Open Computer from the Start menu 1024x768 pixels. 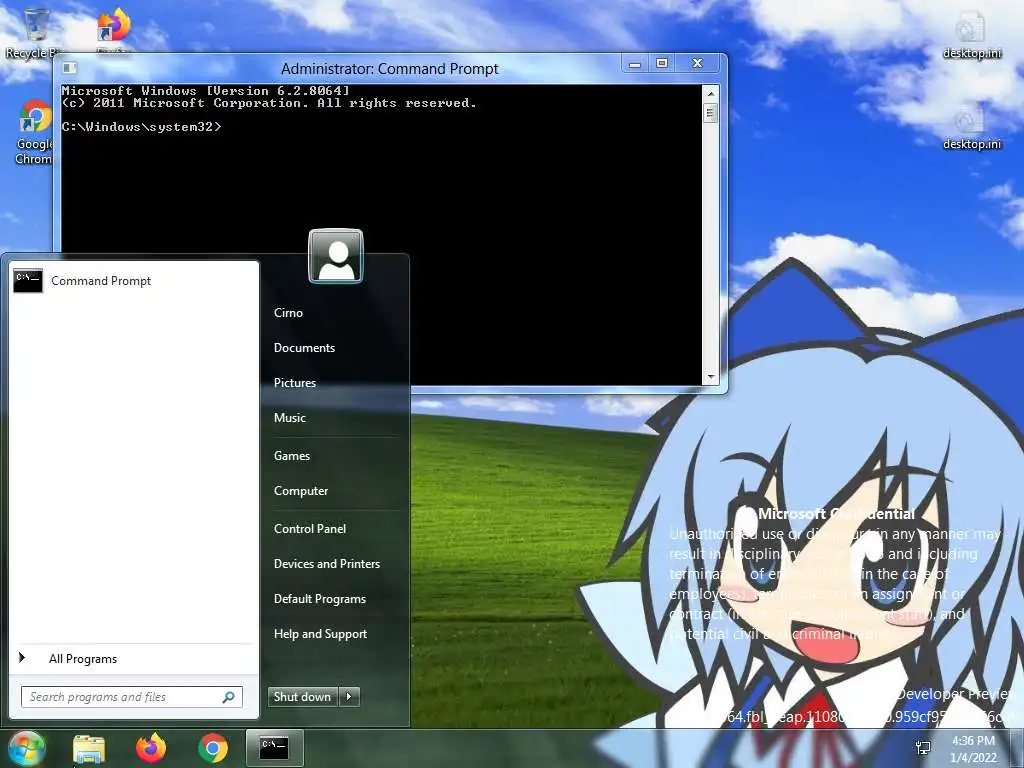tap(300, 491)
